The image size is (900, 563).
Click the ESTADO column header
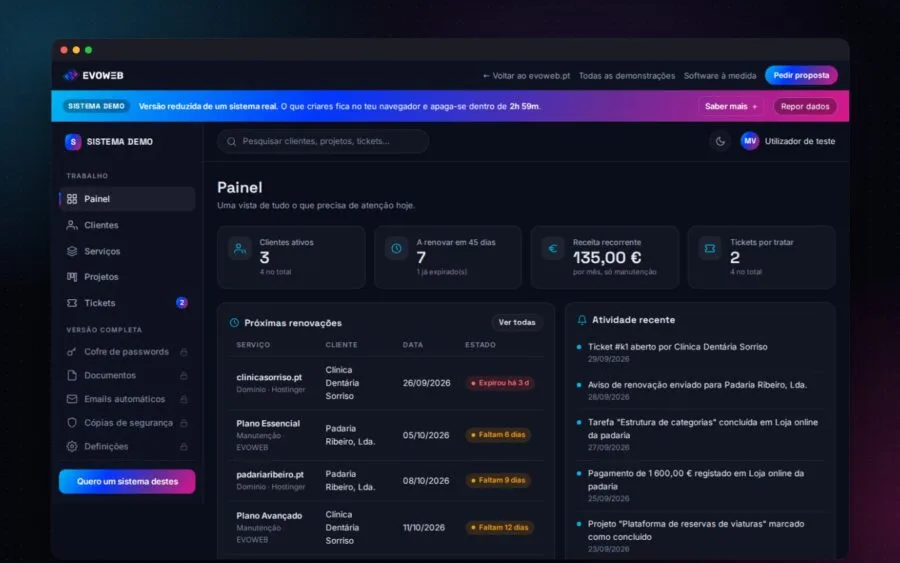click(x=480, y=345)
